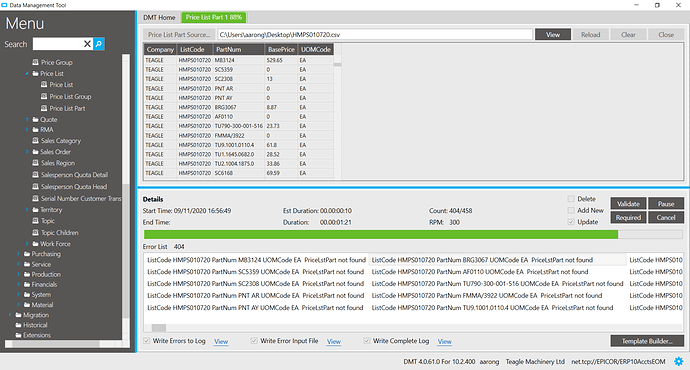Click the Purchasing folder icon

(27, 254)
